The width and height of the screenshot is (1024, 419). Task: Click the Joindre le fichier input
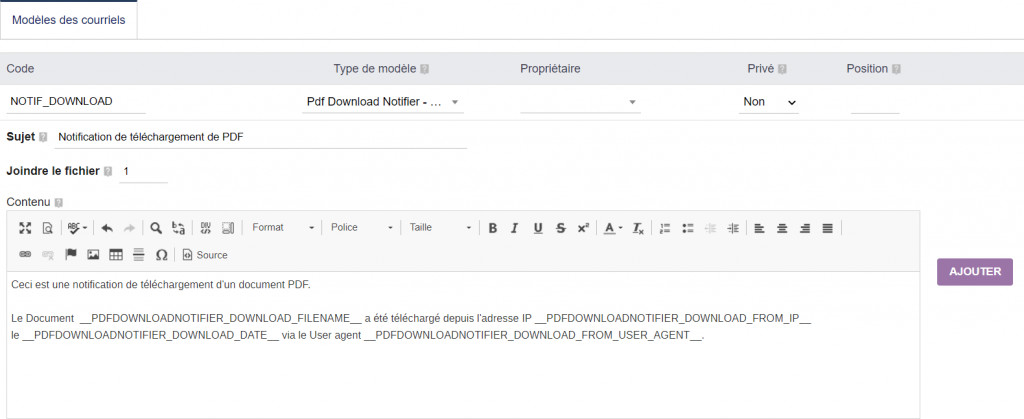pos(144,172)
